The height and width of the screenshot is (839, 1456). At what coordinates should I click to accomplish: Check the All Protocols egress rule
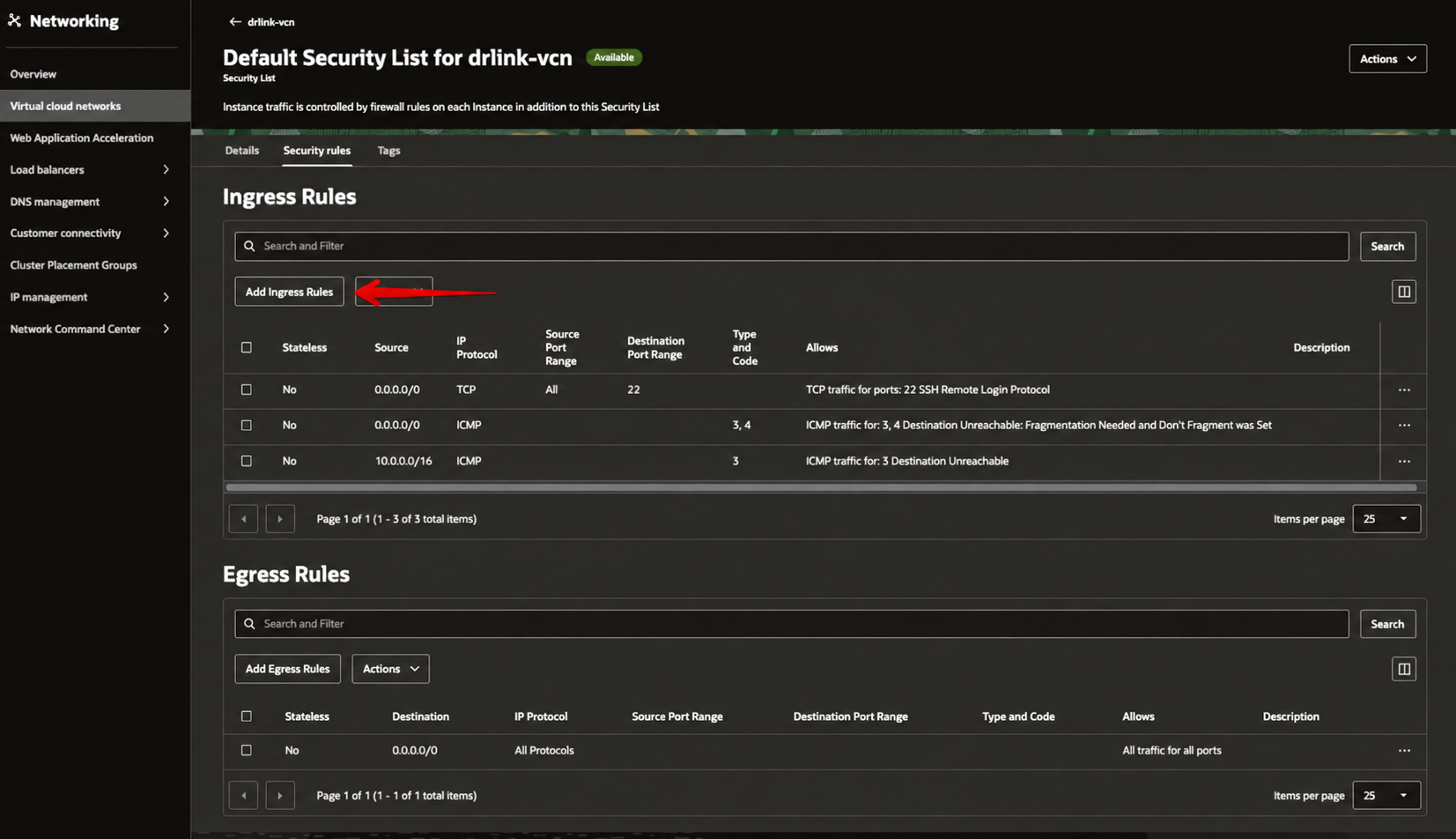point(247,750)
